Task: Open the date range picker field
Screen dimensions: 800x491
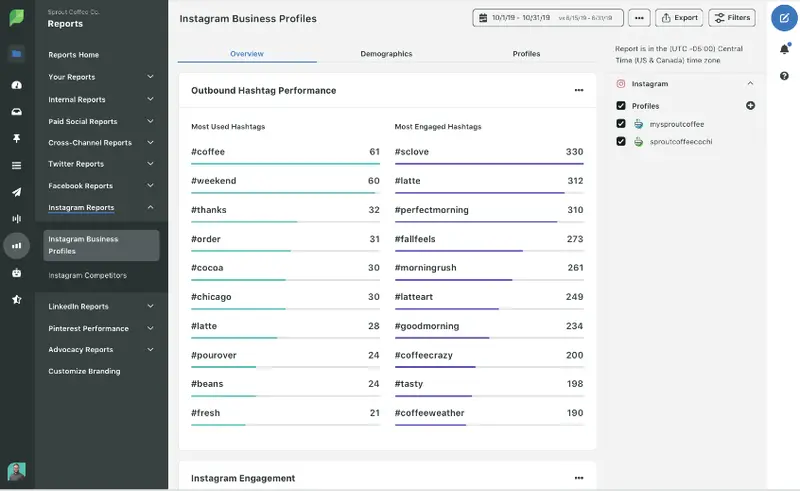Action: (547, 18)
